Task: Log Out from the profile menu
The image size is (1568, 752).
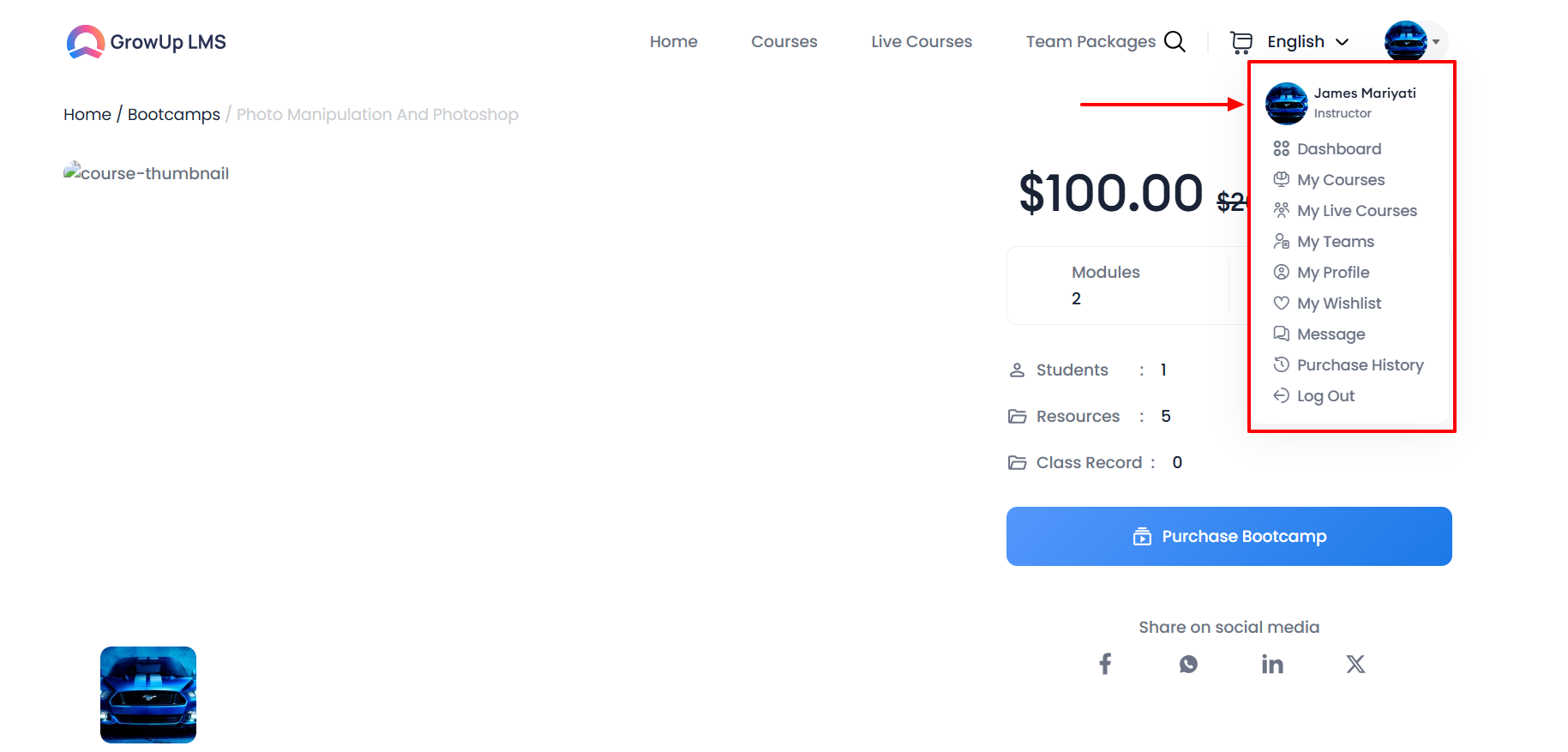Action: (x=1325, y=395)
